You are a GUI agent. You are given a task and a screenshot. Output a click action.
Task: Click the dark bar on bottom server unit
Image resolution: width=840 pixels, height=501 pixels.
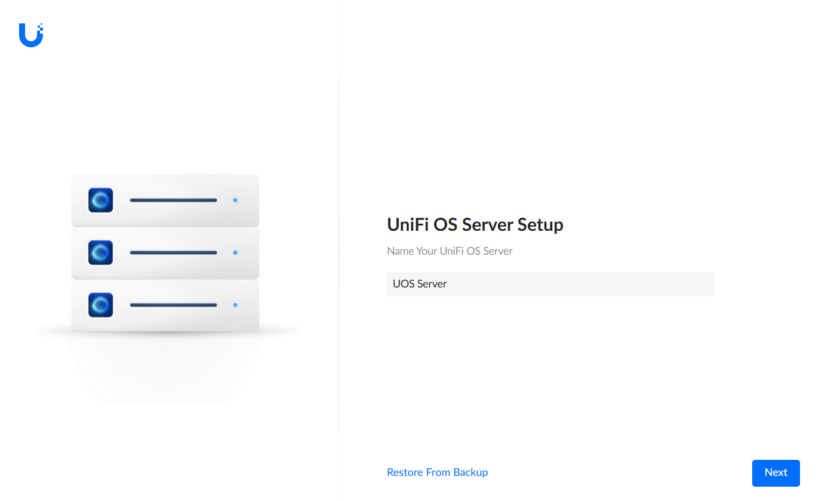pyautogui.click(x=173, y=304)
